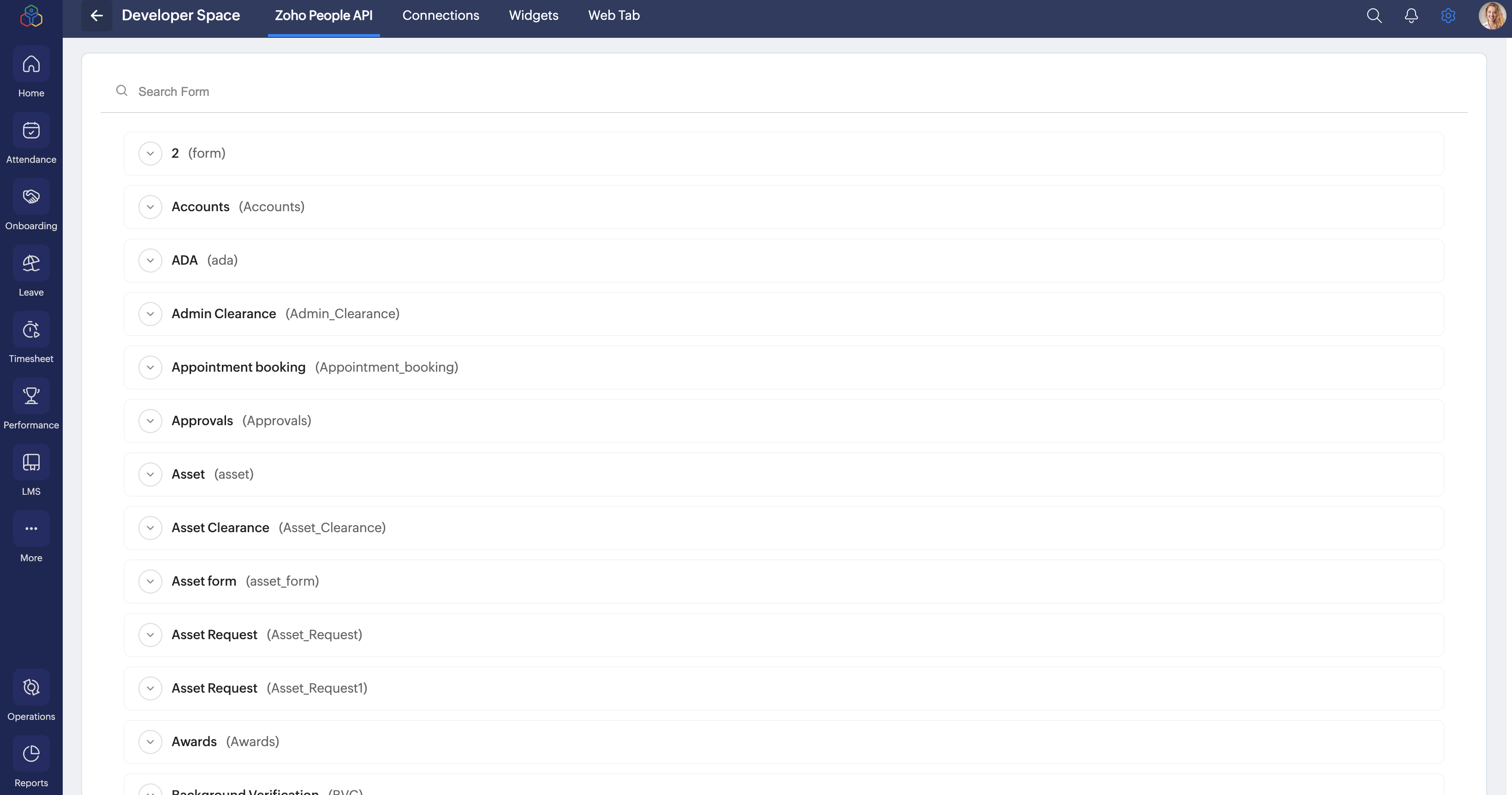
Task: Go to Leave module
Action: click(31, 263)
